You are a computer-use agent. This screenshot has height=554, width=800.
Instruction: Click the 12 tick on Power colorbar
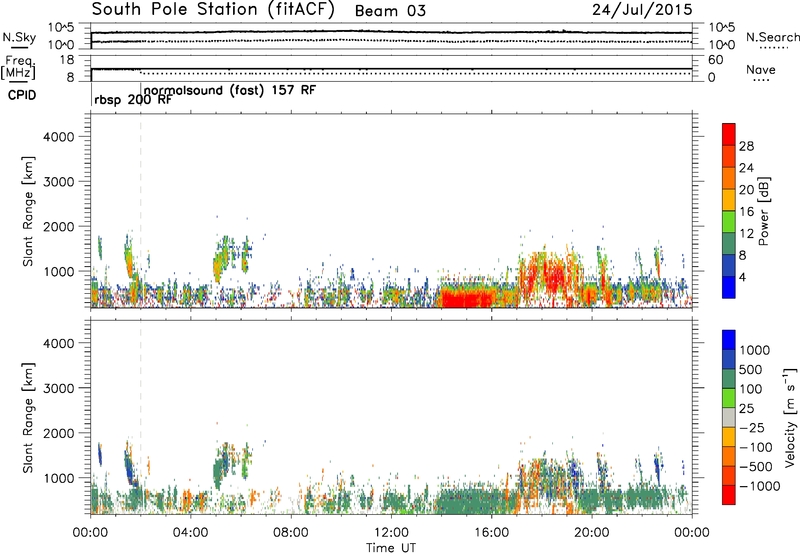(746, 234)
